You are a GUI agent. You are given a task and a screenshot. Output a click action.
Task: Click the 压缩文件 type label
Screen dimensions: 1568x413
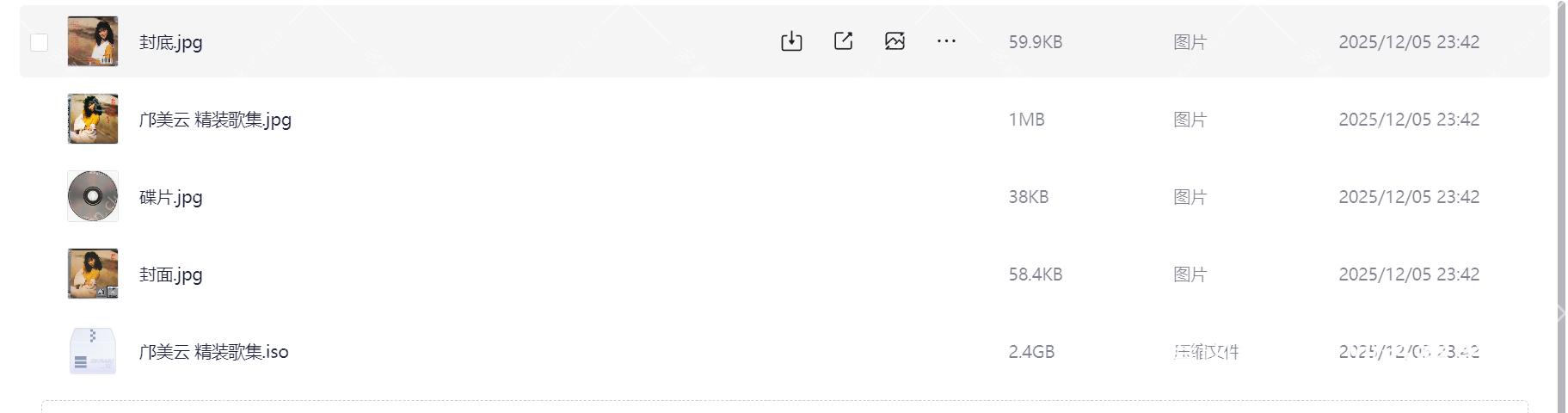(x=1206, y=352)
